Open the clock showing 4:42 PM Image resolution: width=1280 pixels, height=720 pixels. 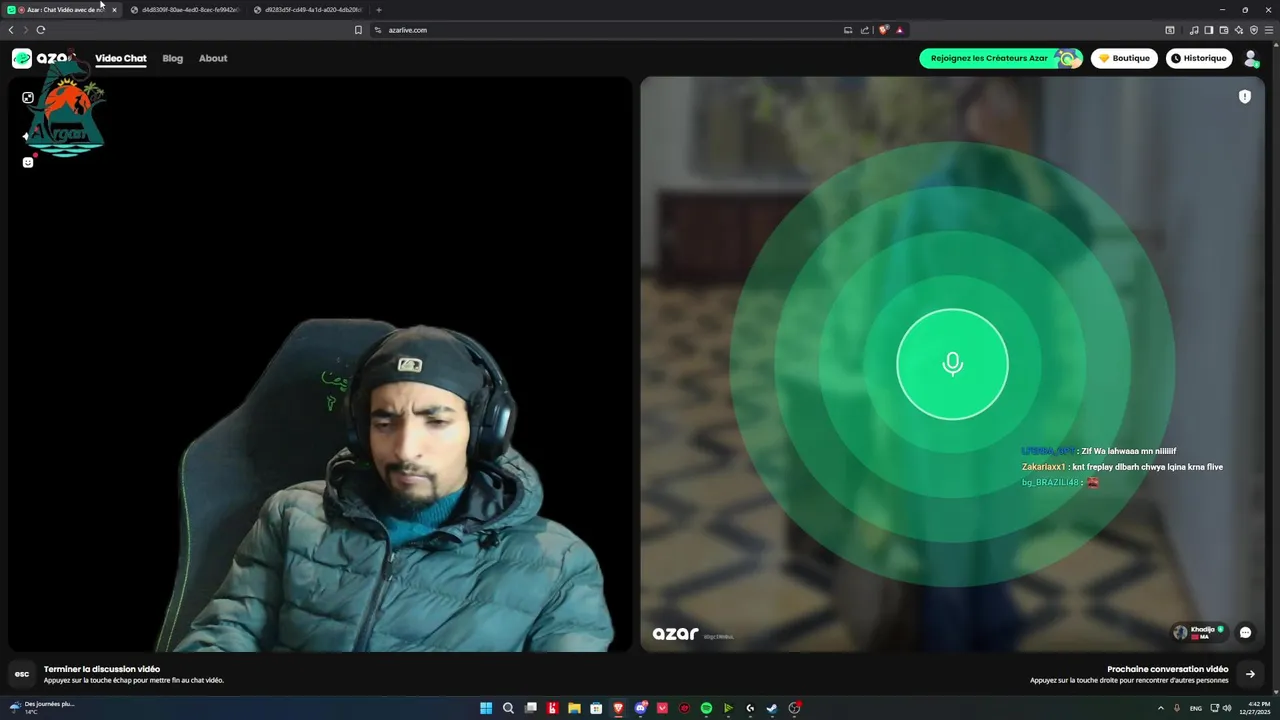[x=1256, y=708]
